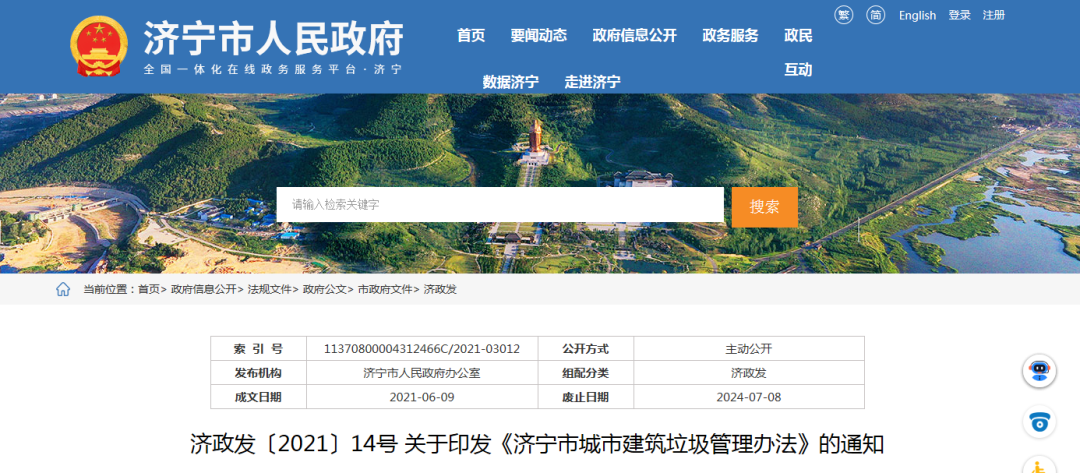This screenshot has width=1080, height=473.
Task: Switch to Simplified Chinese (简) icon
Action: click(x=876, y=15)
